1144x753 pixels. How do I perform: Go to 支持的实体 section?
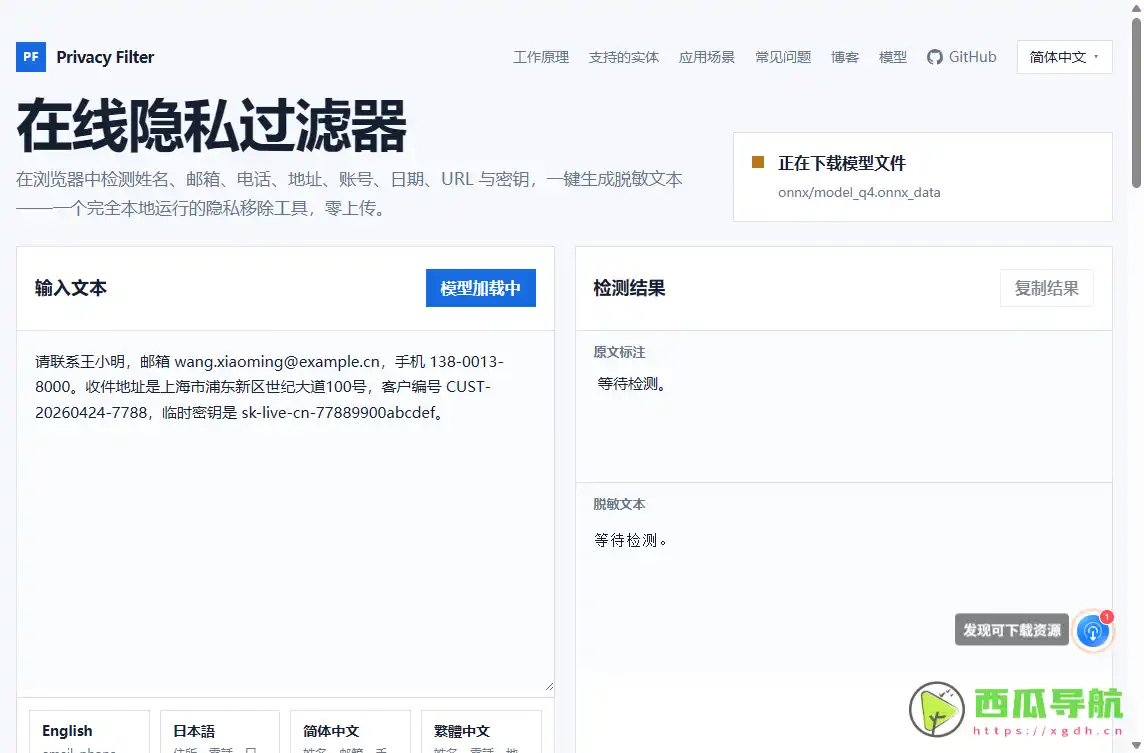pos(624,57)
